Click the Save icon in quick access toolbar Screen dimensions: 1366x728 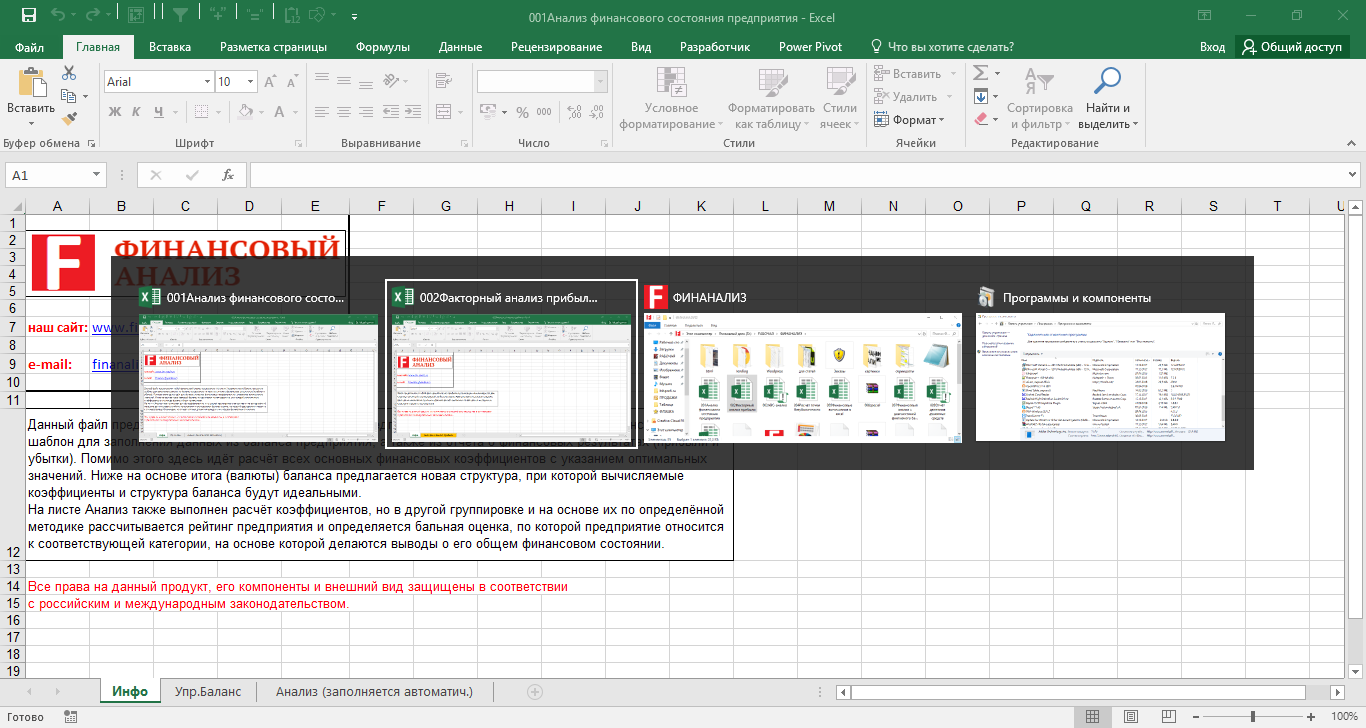pos(28,16)
